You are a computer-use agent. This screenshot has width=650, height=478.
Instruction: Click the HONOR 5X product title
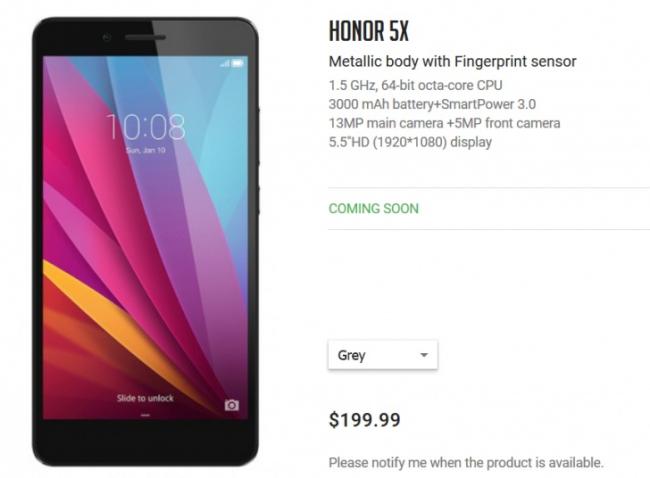[369, 31]
